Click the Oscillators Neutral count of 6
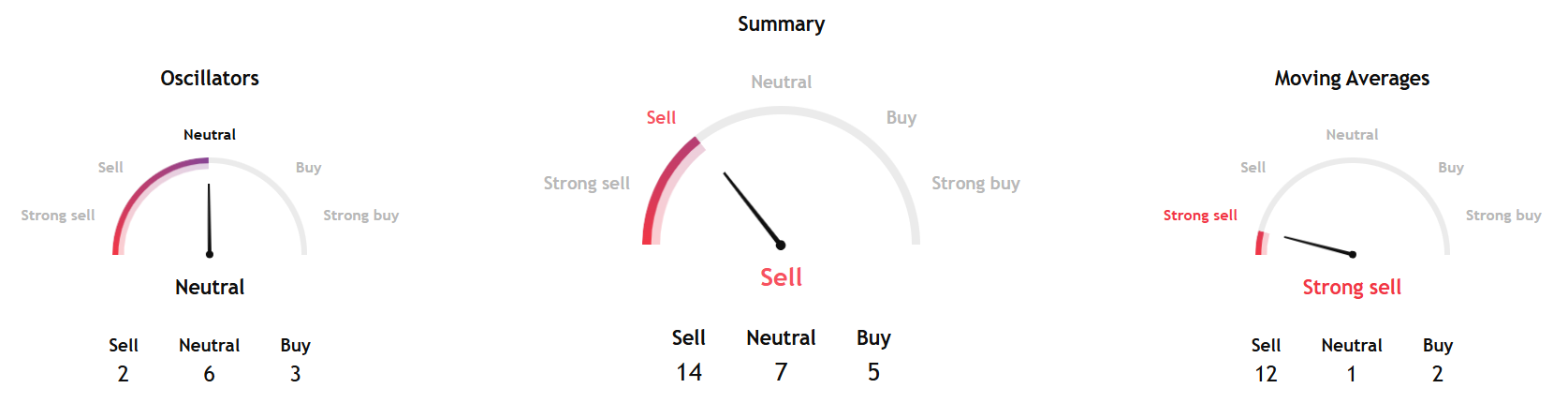Screen dimensions: 1568x403 [209, 374]
